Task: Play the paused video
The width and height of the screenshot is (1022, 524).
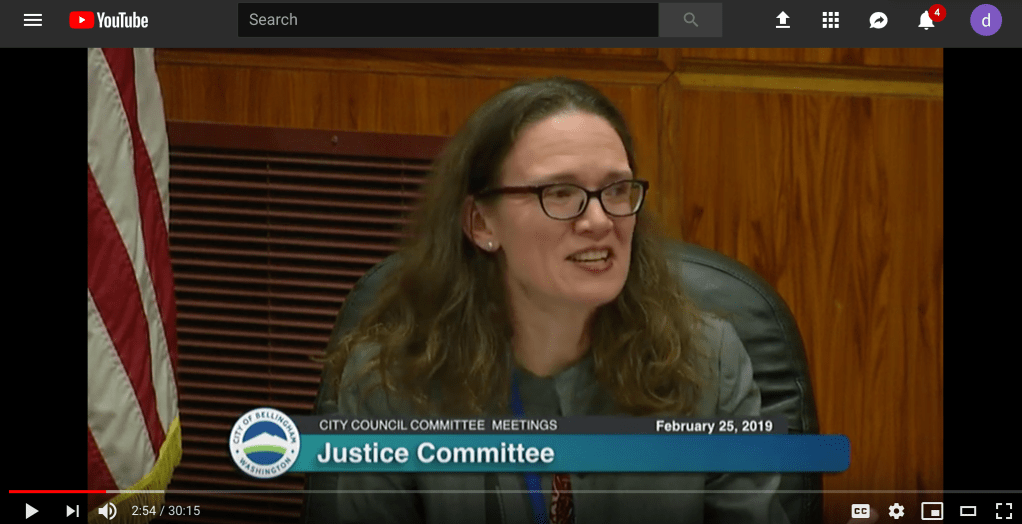Action: pos(31,511)
